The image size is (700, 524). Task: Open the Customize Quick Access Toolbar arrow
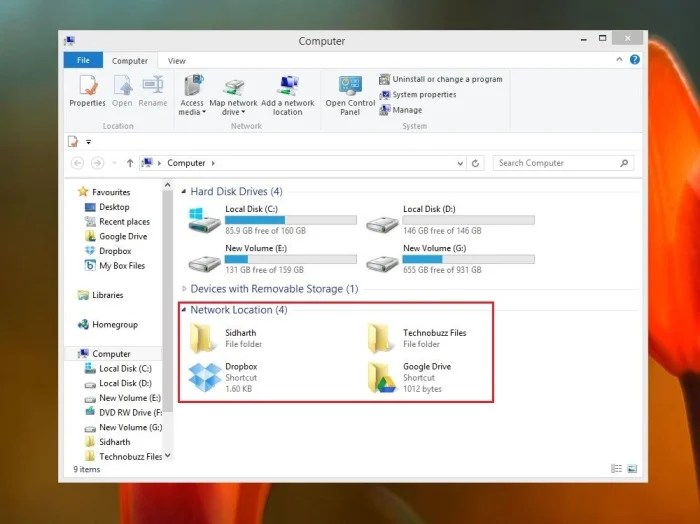[88, 142]
